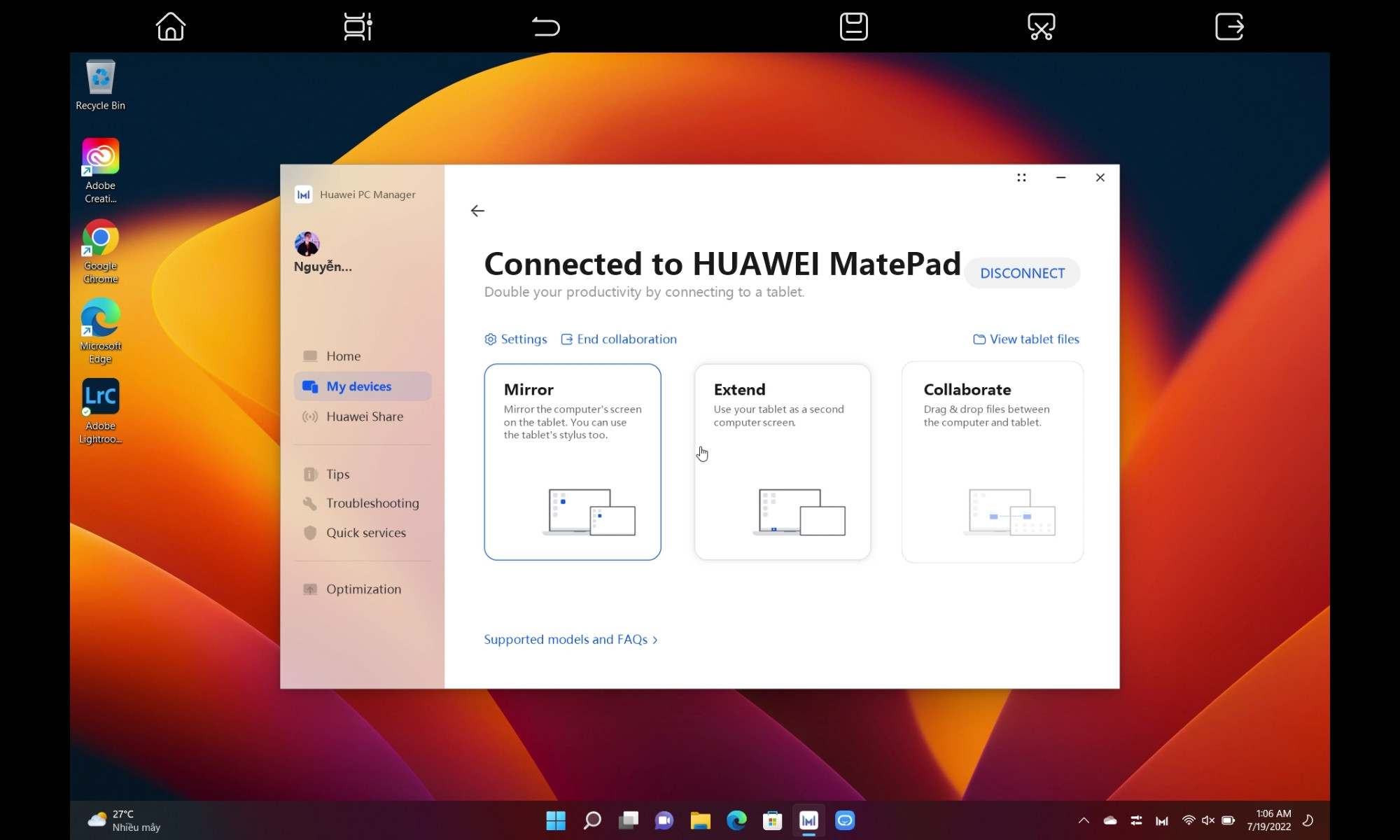Open Teams Chat on the taskbar
Viewport: 1400px width, 840px height.
click(664, 820)
